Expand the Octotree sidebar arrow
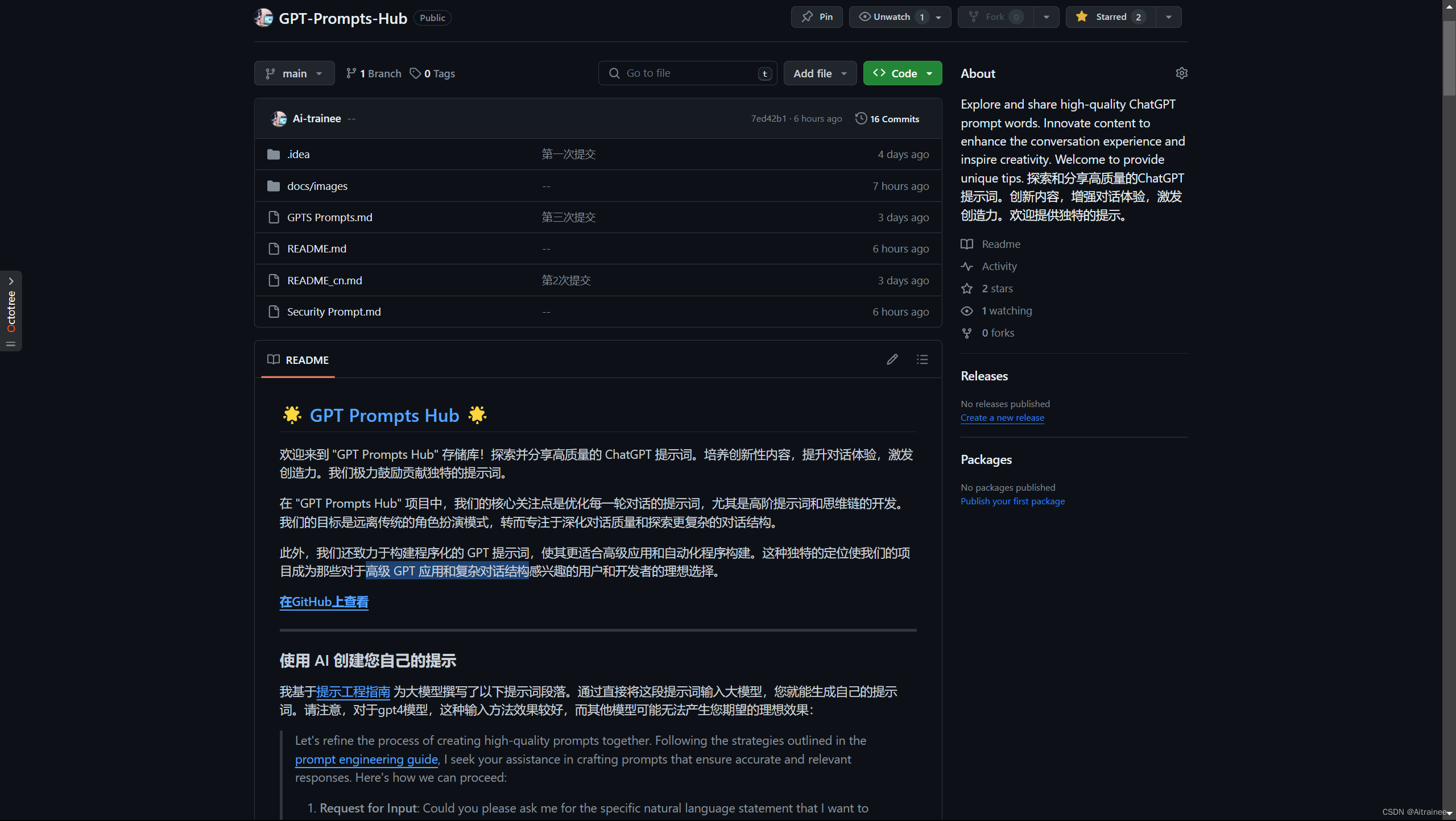Viewport: 1456px width, 821px height. click(11, 281)
